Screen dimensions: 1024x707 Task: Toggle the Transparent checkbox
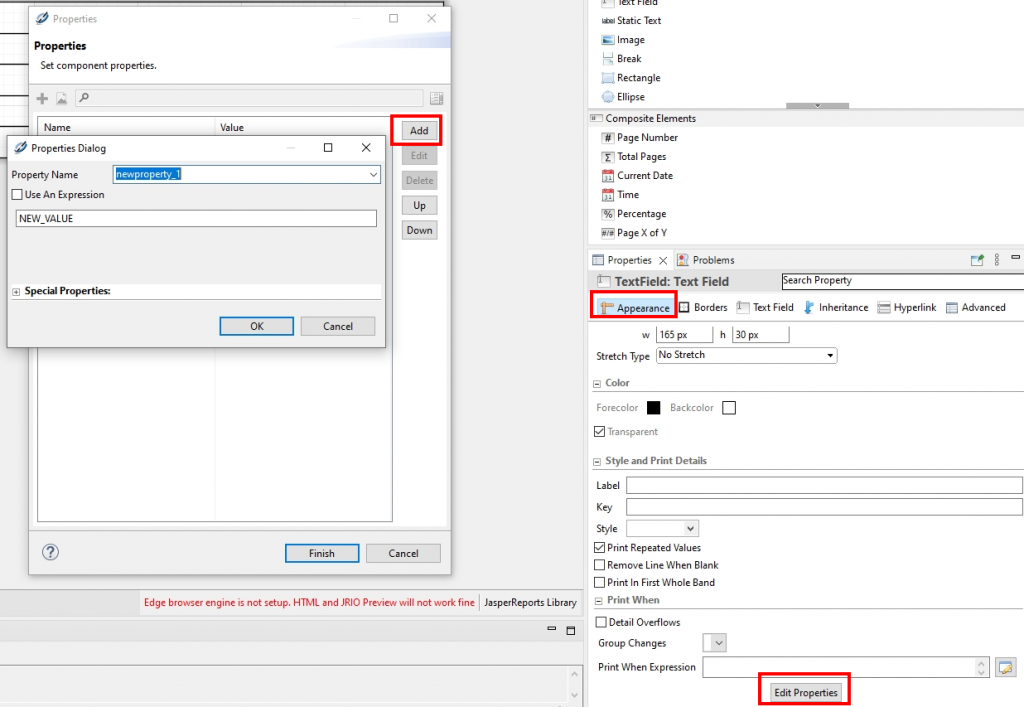(600, 432)
